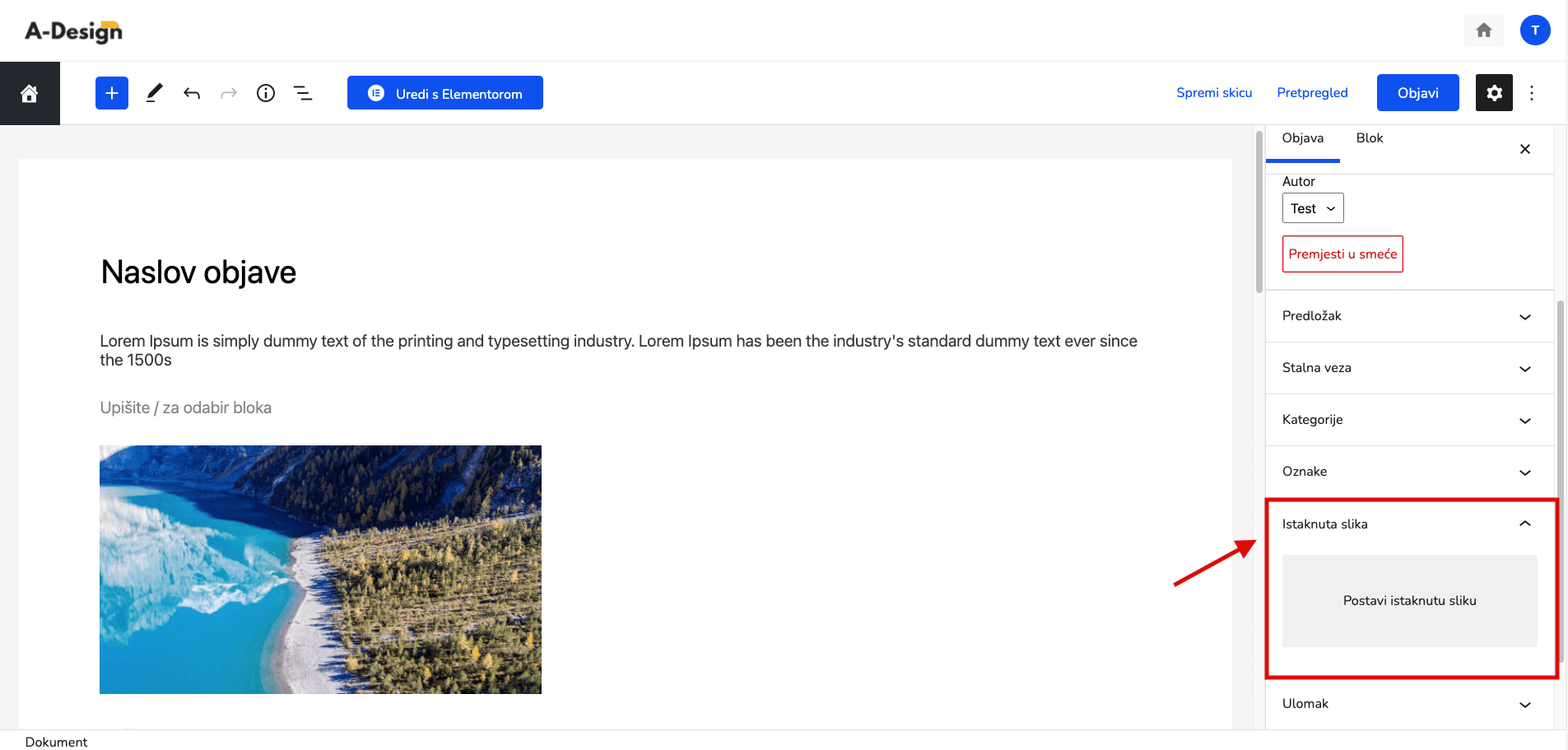Toggle the settings gear sidebar button
The height and width of the screenshot is (750, 1568).
pyautogui.click(x=1494, y=93)
